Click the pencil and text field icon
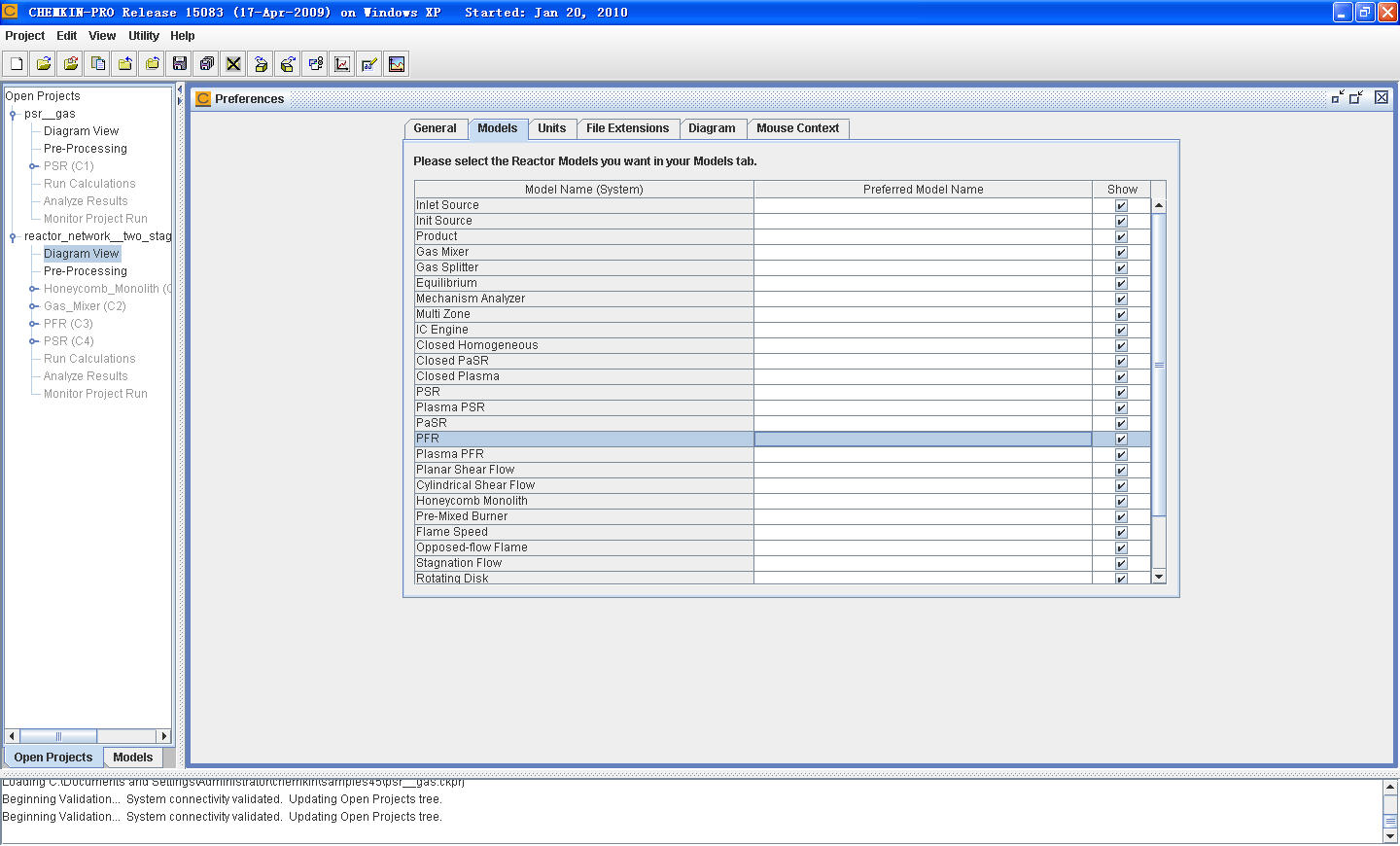 tap(369, 64)
